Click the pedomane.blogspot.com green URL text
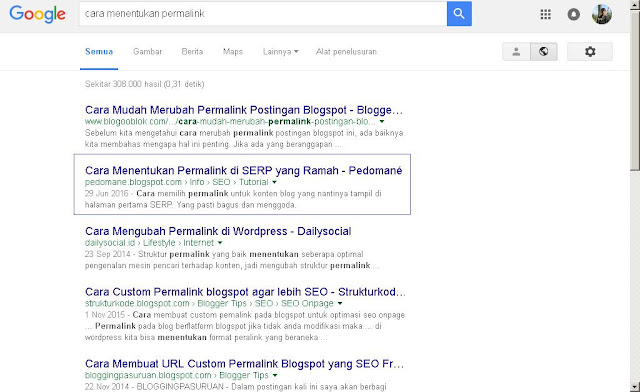This screenshot has height=392, width=640. pyautogui.click(x=133, y=182)
